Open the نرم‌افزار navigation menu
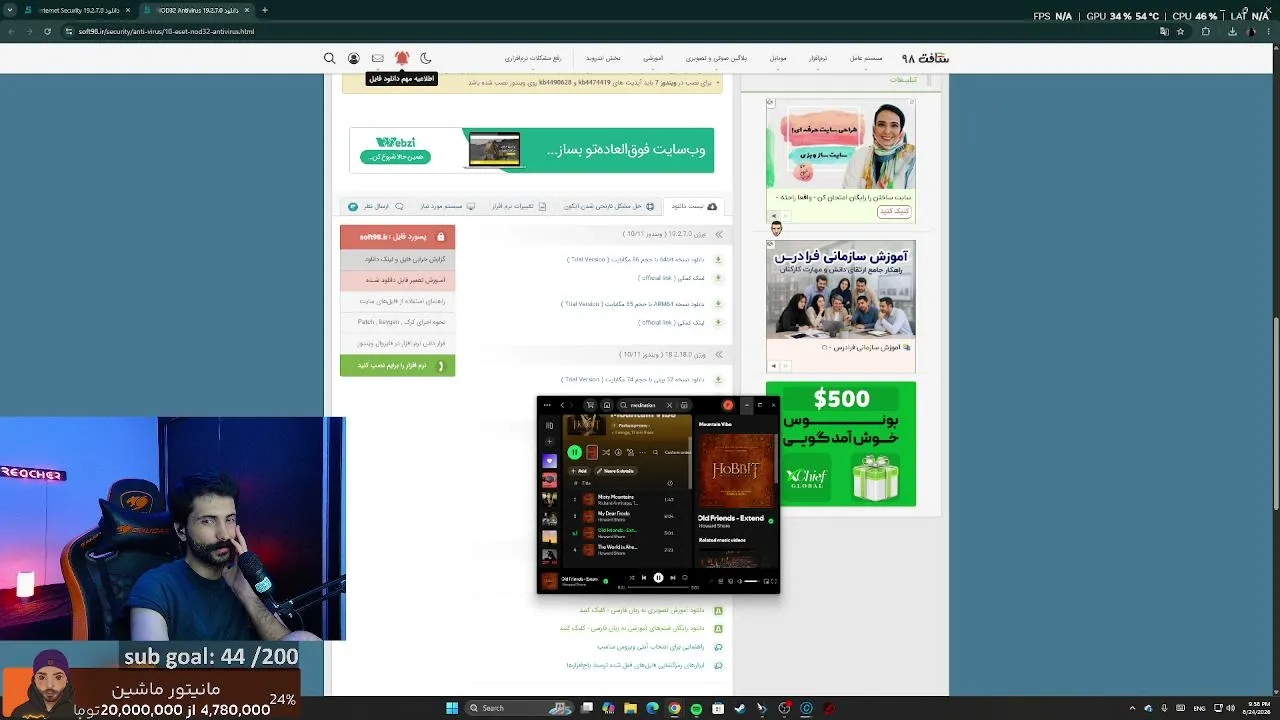The height and width of the screenshot is (720, 1280). point(818,58)
